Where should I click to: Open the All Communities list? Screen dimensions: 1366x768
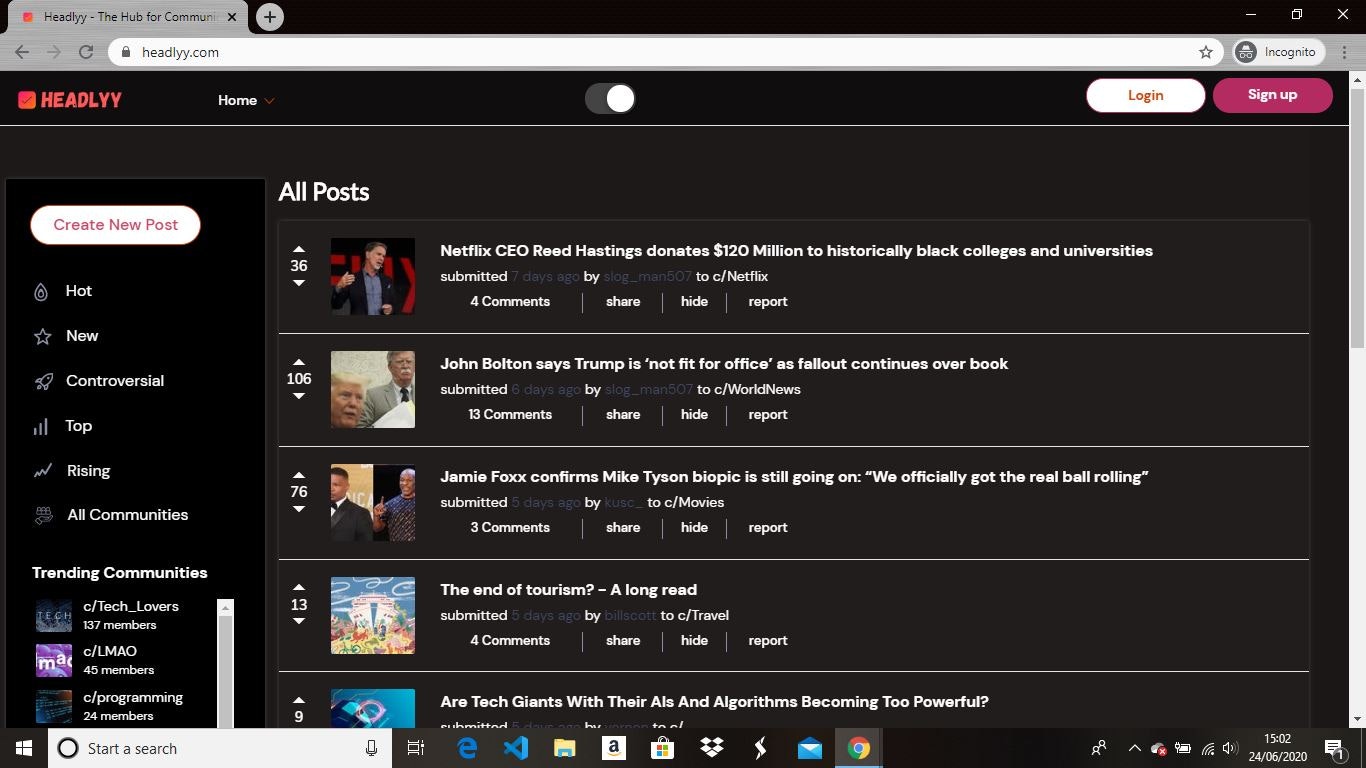[x=128, y=515]
